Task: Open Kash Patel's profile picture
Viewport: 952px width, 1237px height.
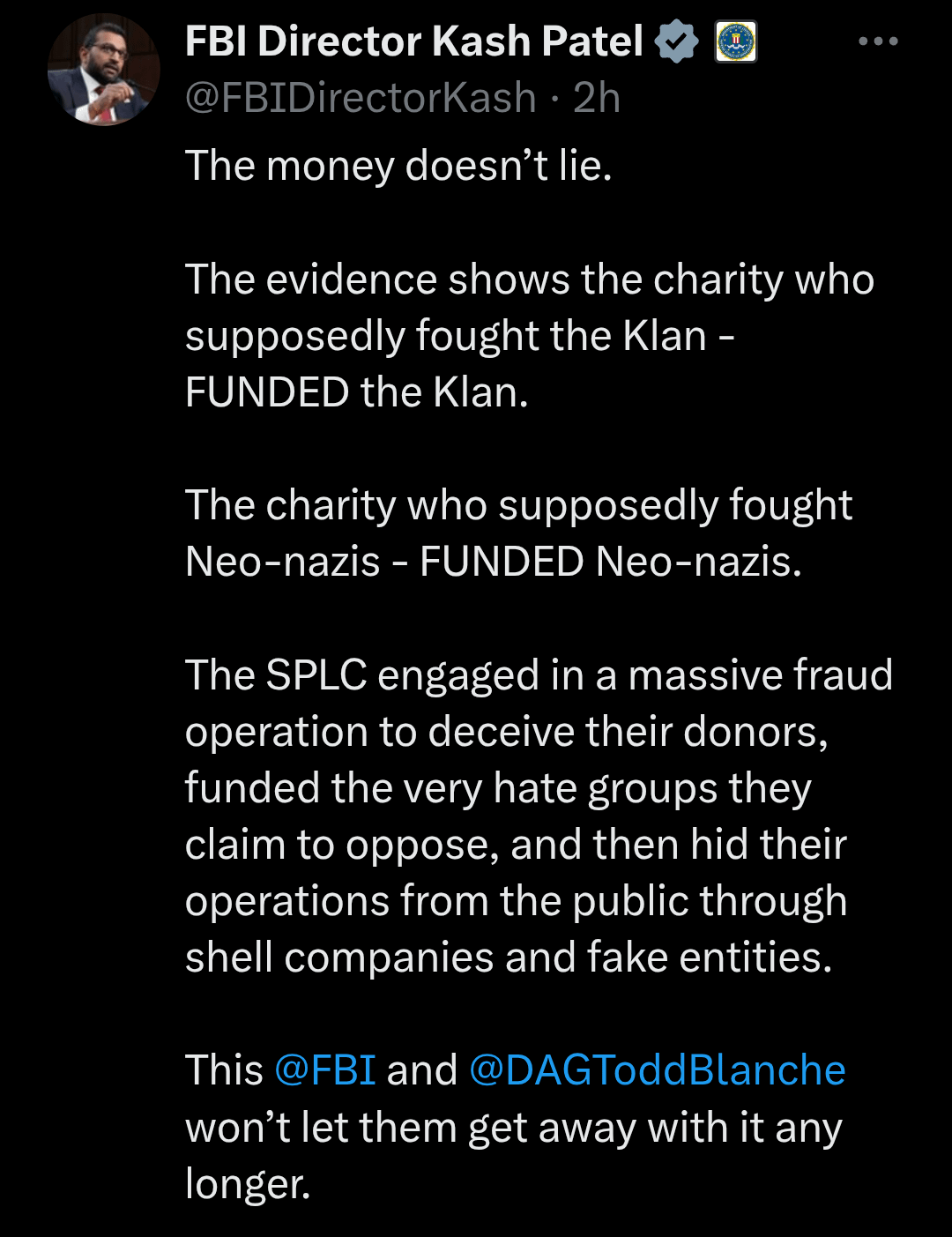Action: tap(103, 70)
